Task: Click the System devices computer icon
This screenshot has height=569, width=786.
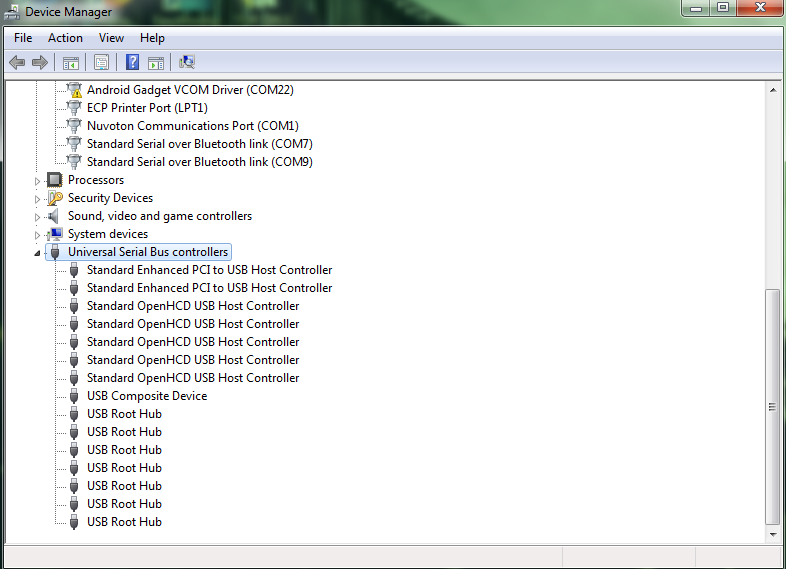Action: point(55,234)
